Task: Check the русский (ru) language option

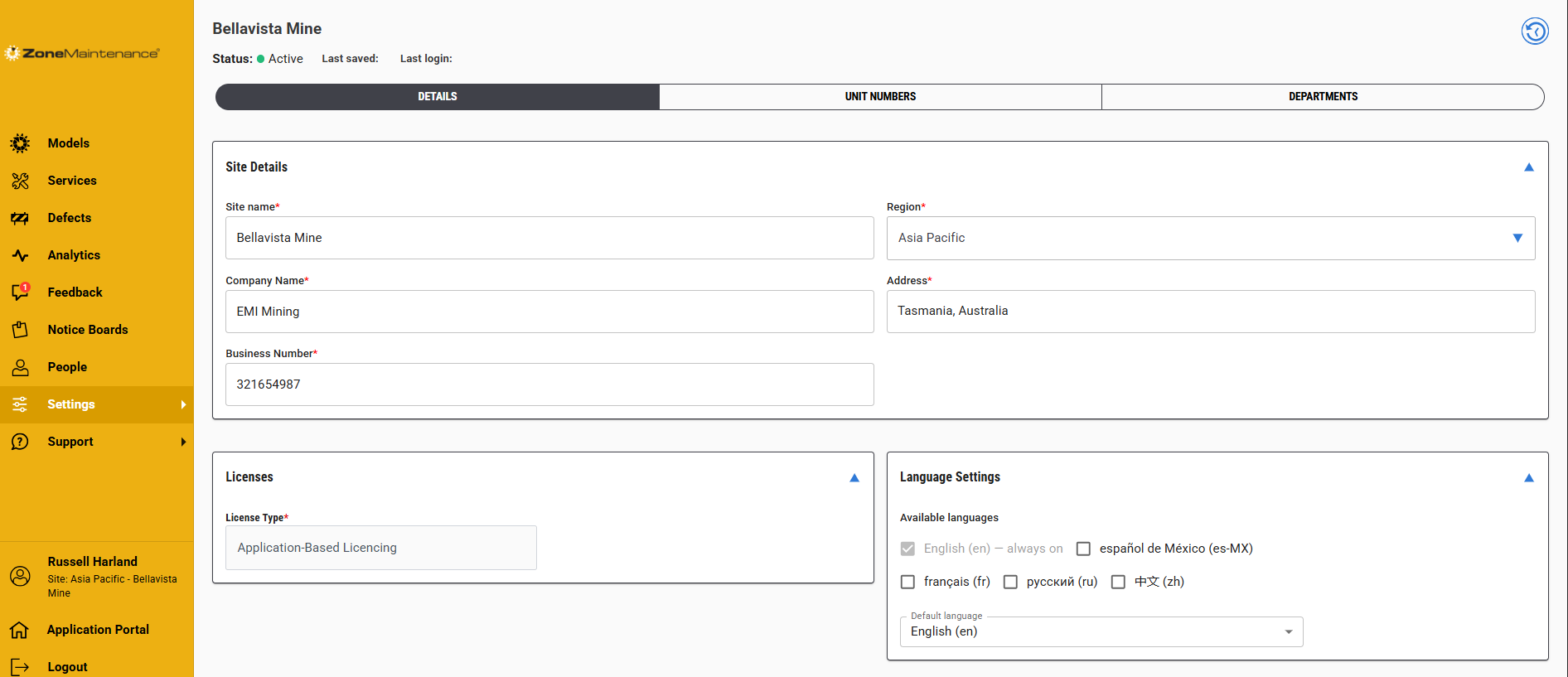Action: pos(1010,582)
